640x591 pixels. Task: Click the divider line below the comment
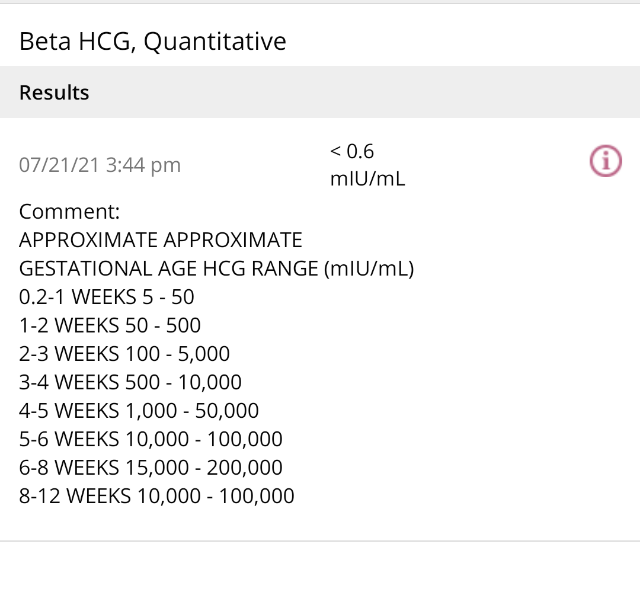point(320,541)
